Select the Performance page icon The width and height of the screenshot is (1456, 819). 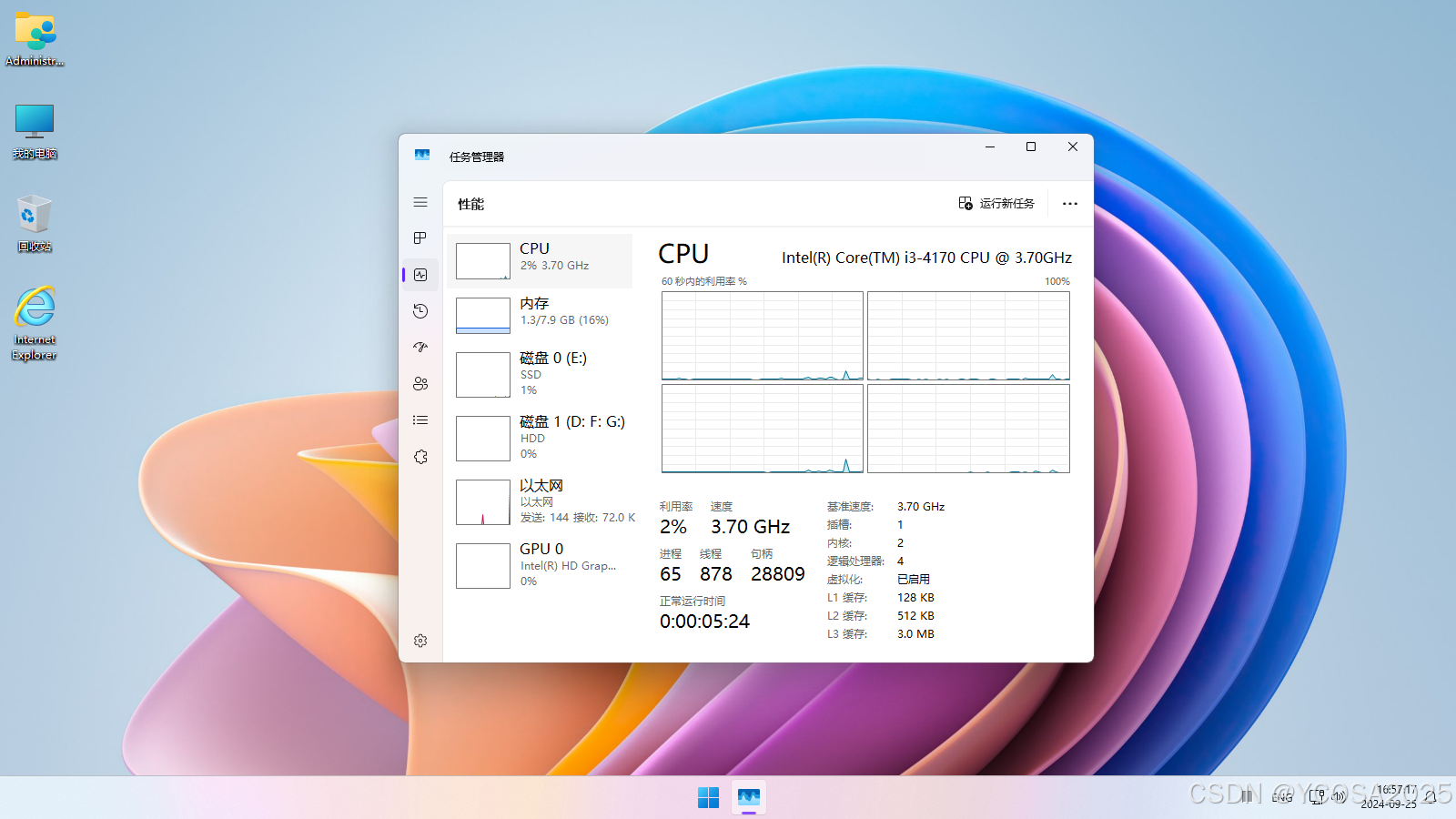click(420, 275)
